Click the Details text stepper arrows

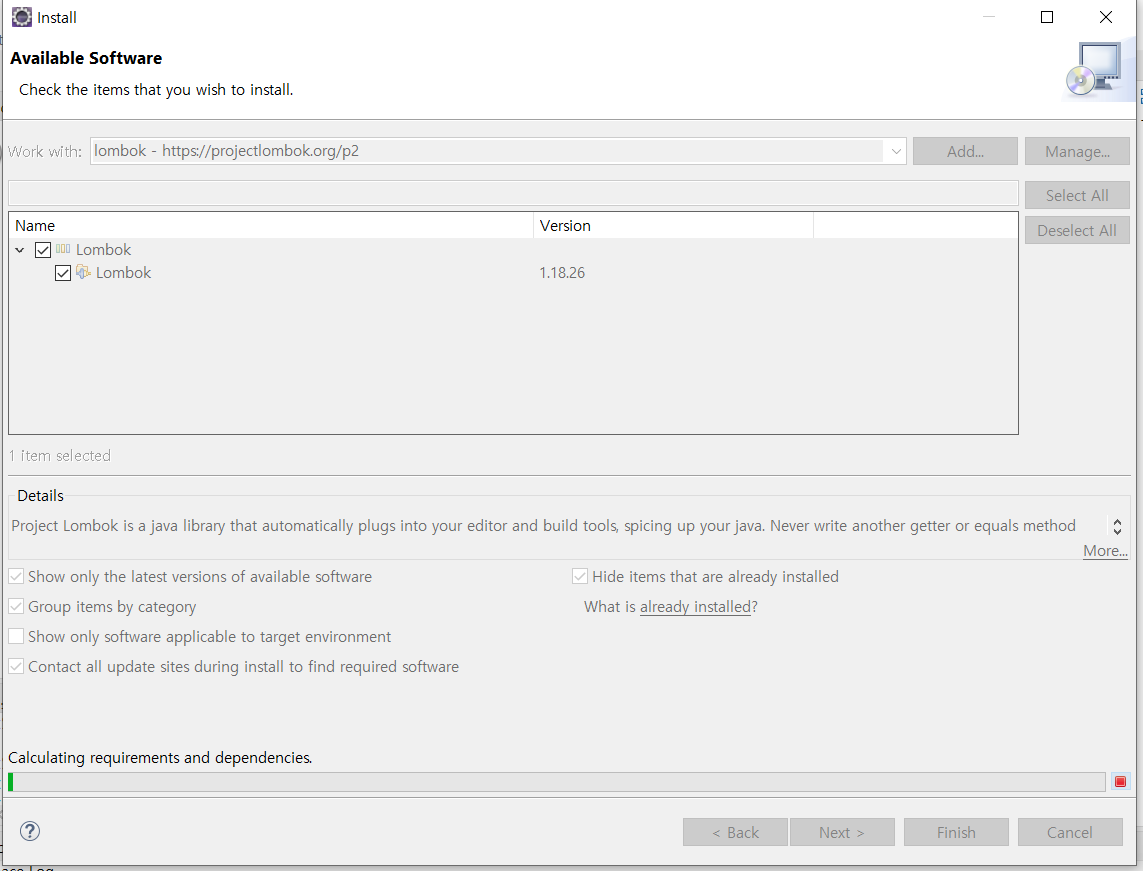coord(1117,526)
